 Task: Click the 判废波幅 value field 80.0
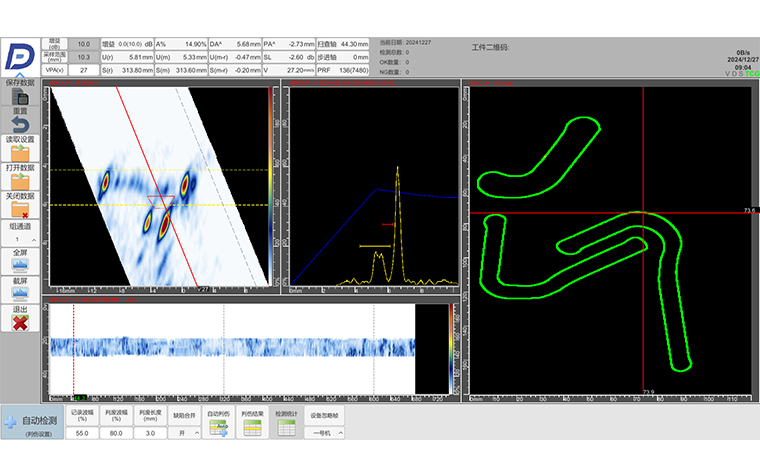tap(116, 433)
